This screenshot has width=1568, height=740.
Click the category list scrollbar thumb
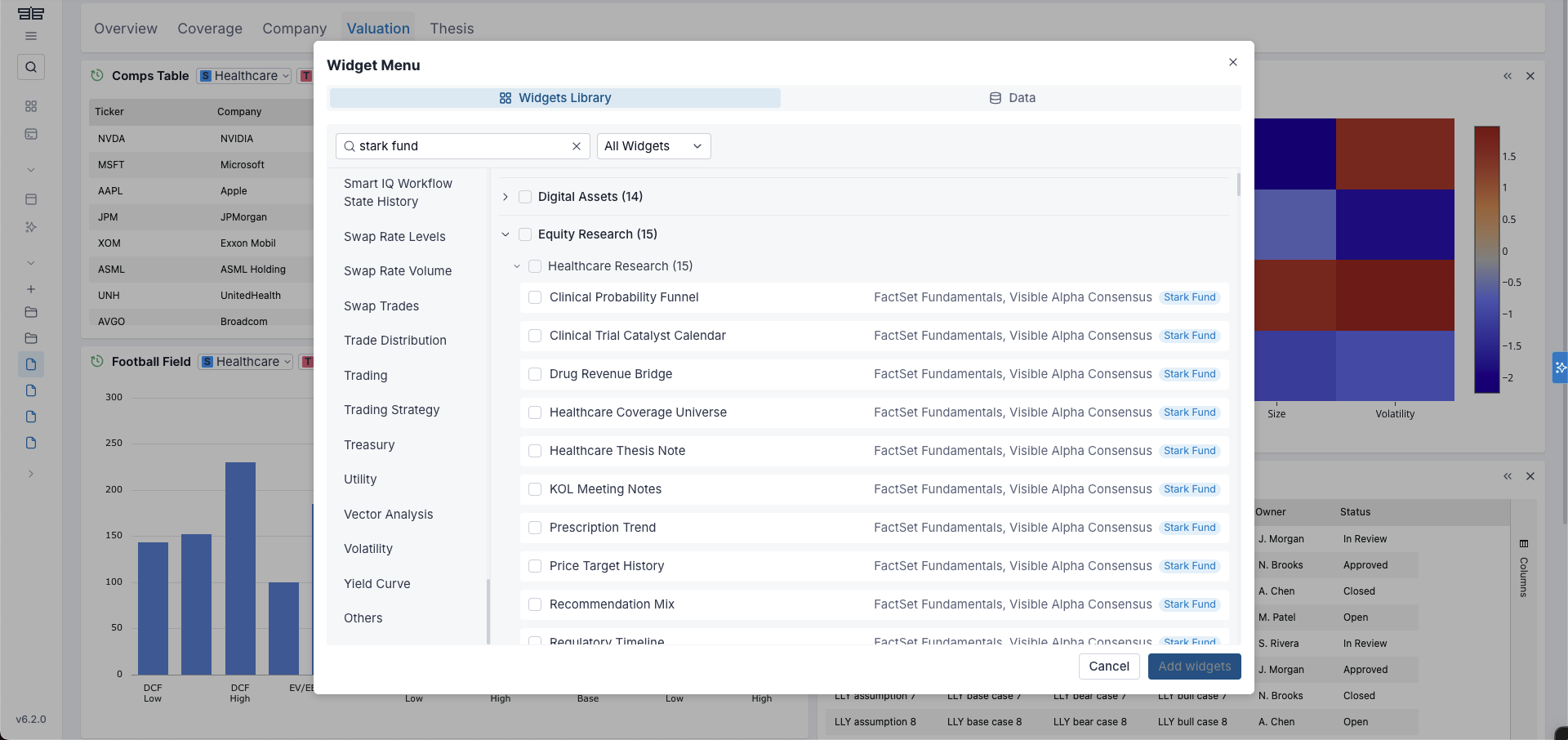pyautogui.click(x=488, y=612)
